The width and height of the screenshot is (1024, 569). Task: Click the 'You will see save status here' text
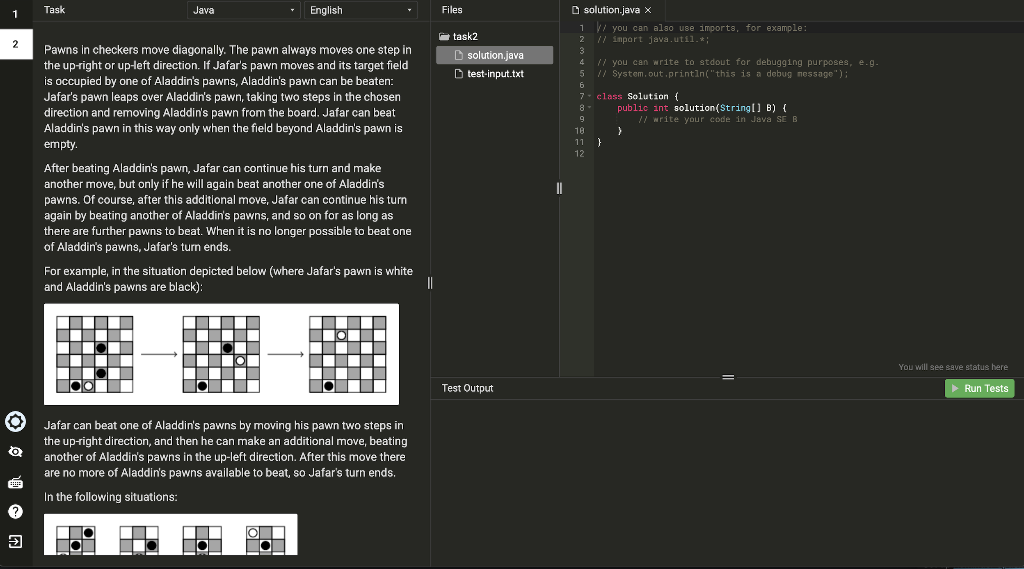click(x=953, y=367)
